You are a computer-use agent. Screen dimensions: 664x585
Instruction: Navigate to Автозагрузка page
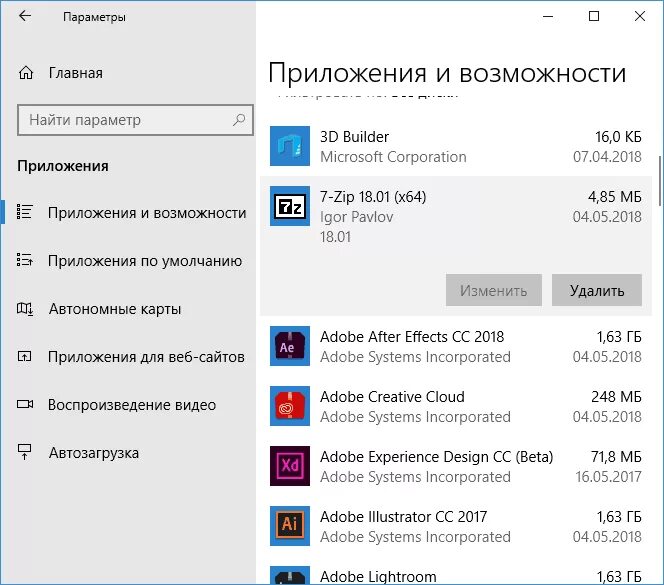click(93, 453)
